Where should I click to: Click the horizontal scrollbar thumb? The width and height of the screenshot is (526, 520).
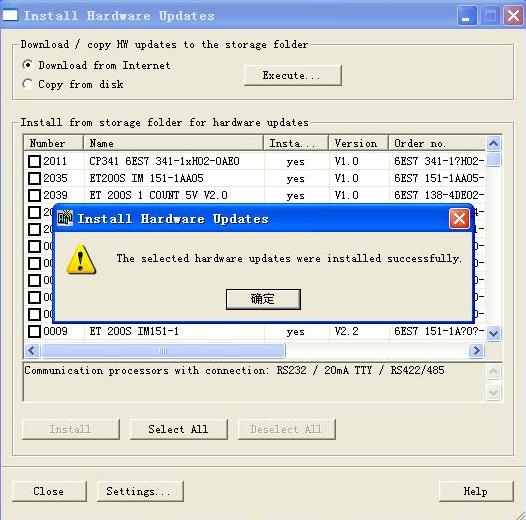(163, 351)
